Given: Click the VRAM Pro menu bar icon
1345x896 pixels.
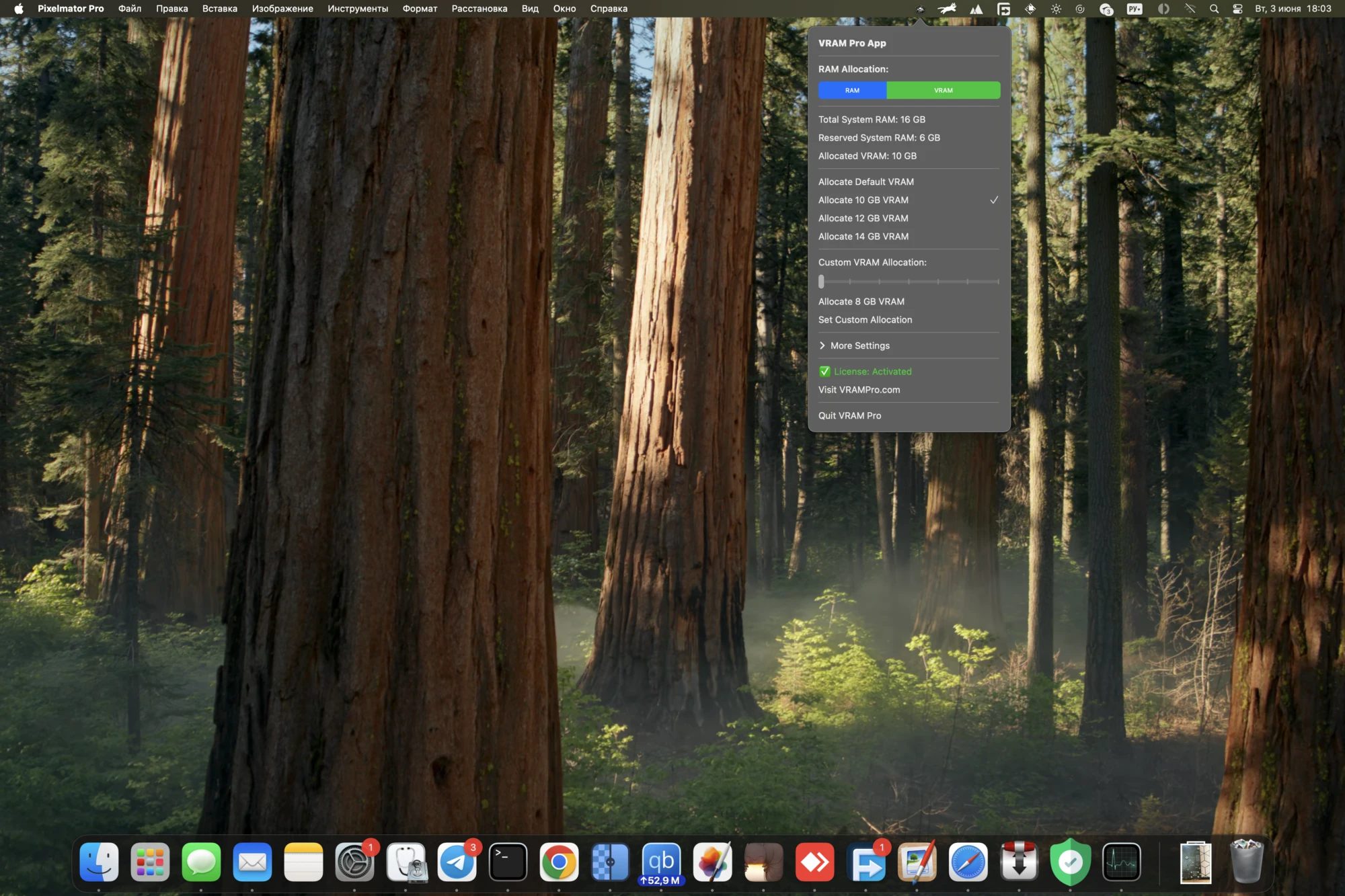Looking at the screenshot, I should pyautogui.click(x=920, y=9).
